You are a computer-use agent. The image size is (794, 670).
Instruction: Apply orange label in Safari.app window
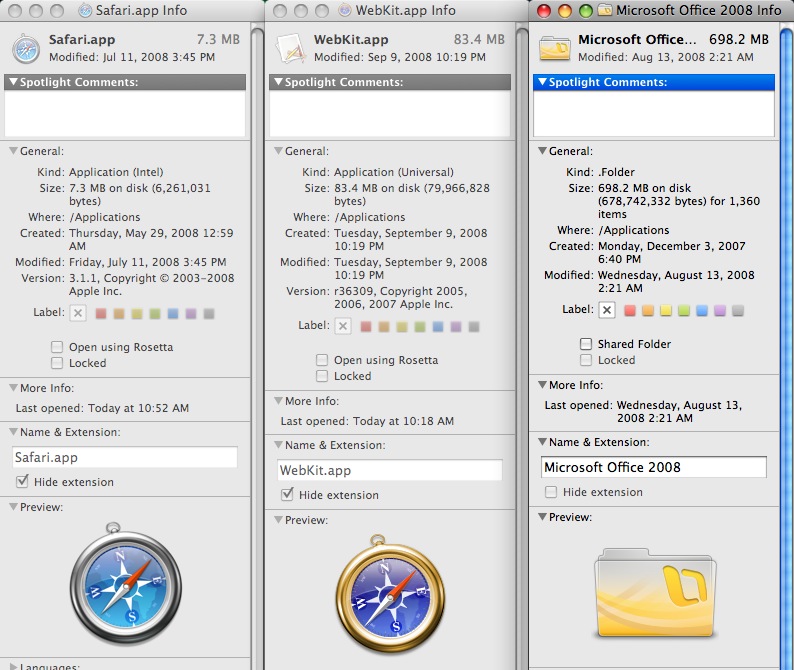click(119, 313)
